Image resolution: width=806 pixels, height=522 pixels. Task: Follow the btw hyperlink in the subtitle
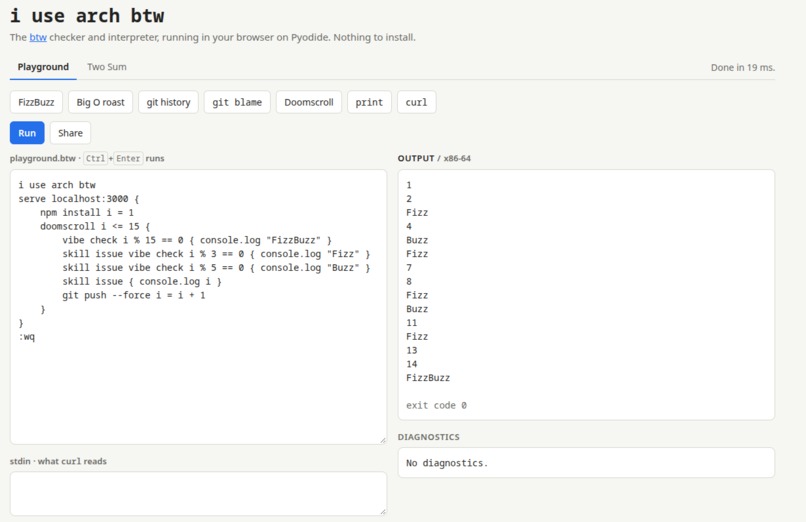[38, 37]
